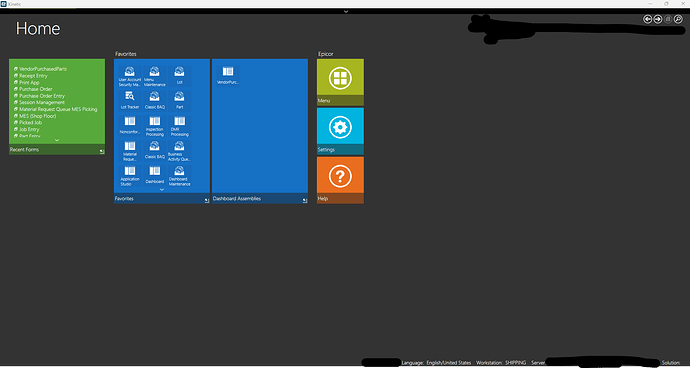Click Language: English/United States status entry

tap(436, 363)
